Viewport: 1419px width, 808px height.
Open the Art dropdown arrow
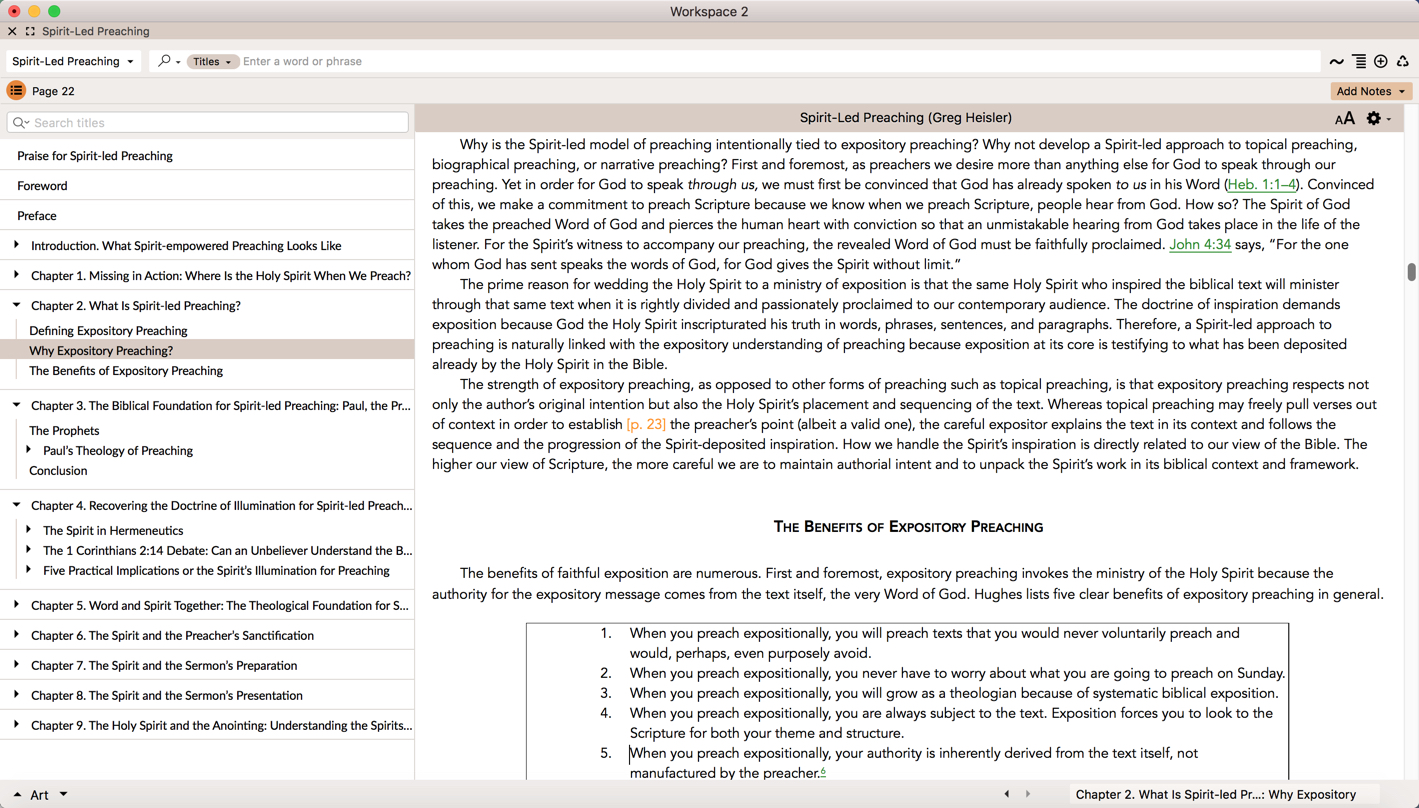63,795
